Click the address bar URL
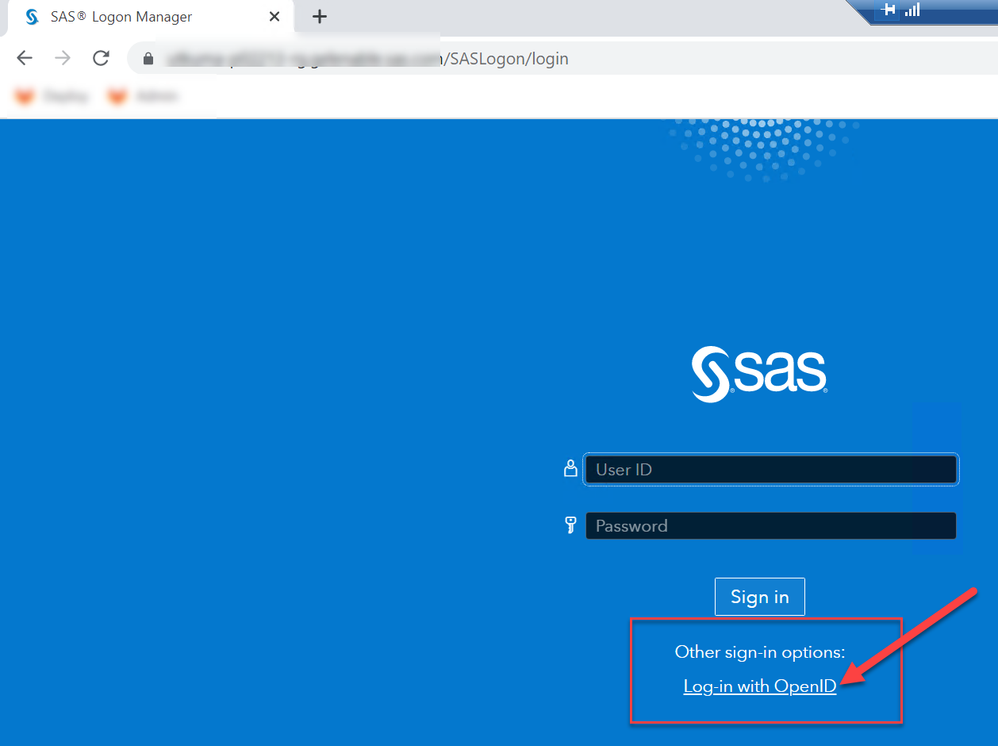 click(x=368, y=59)
